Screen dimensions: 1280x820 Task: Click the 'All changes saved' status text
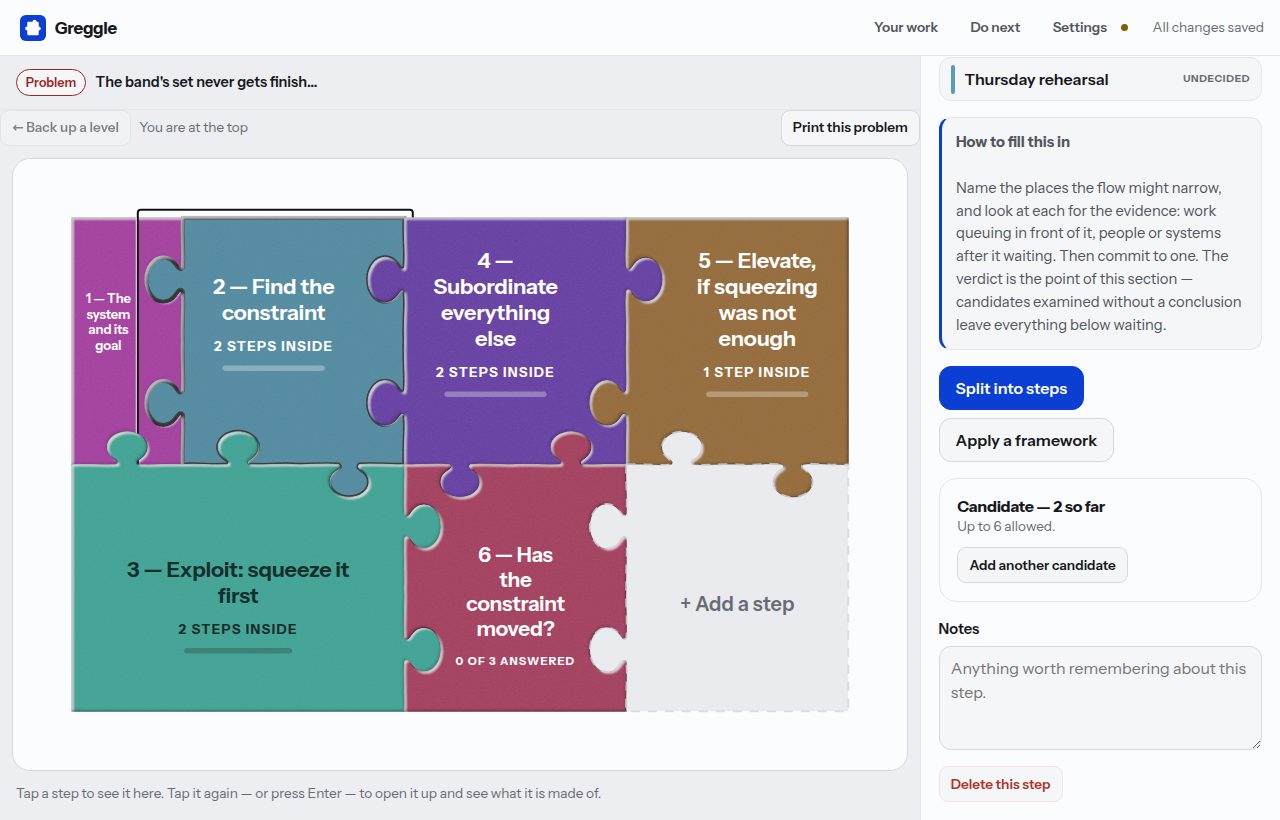pos(1208,27)
